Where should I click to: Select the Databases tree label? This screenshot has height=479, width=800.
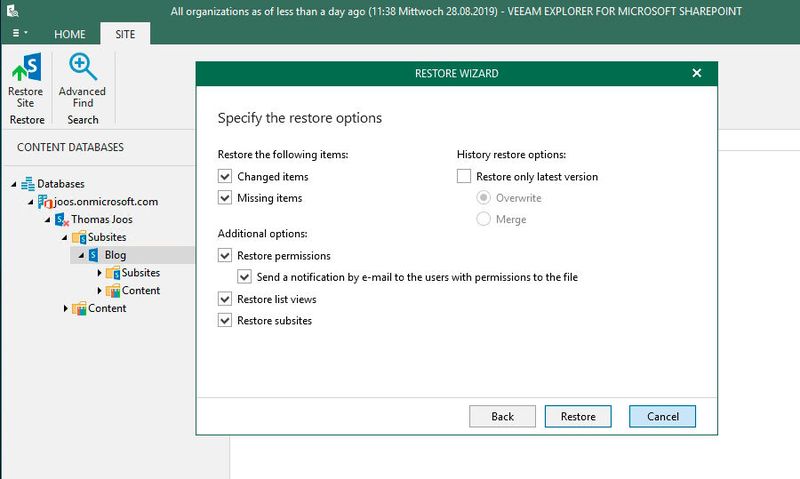point(61,184)
